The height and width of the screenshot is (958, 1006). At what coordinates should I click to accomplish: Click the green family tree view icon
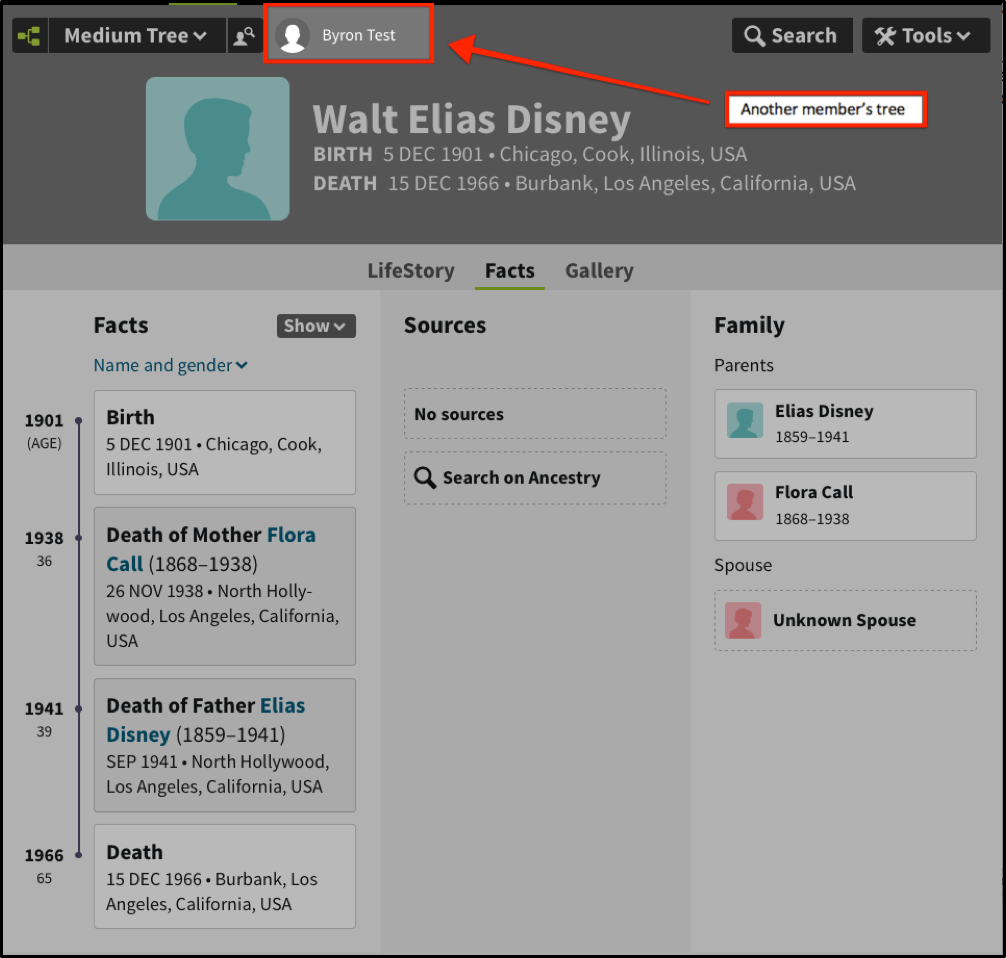pyautogui.click(x=29, y=35)
